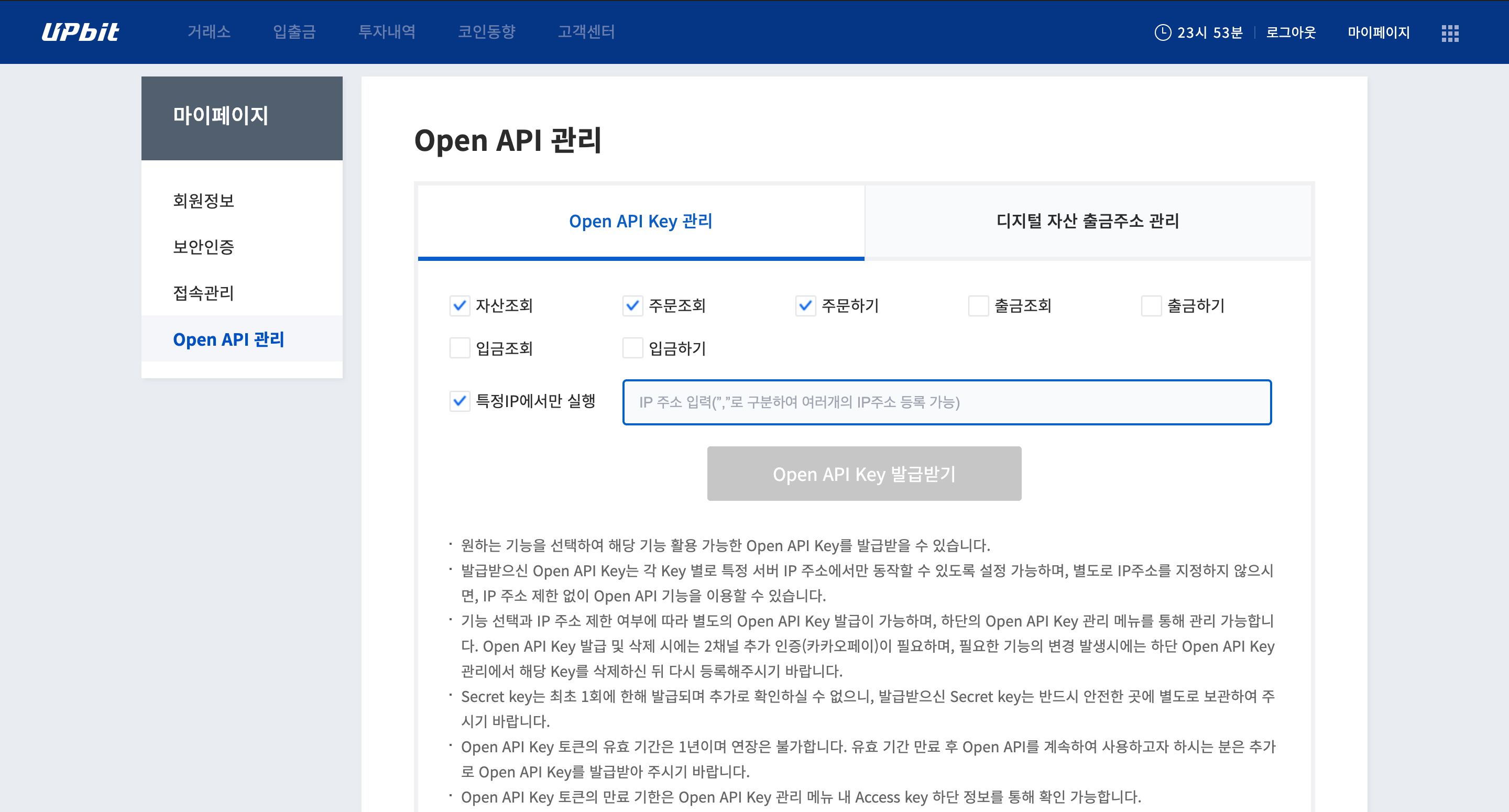Uncheck the 자산조회 checkbox
Image resolution: width=1509 pixels, height=812 pixels.
460,306
